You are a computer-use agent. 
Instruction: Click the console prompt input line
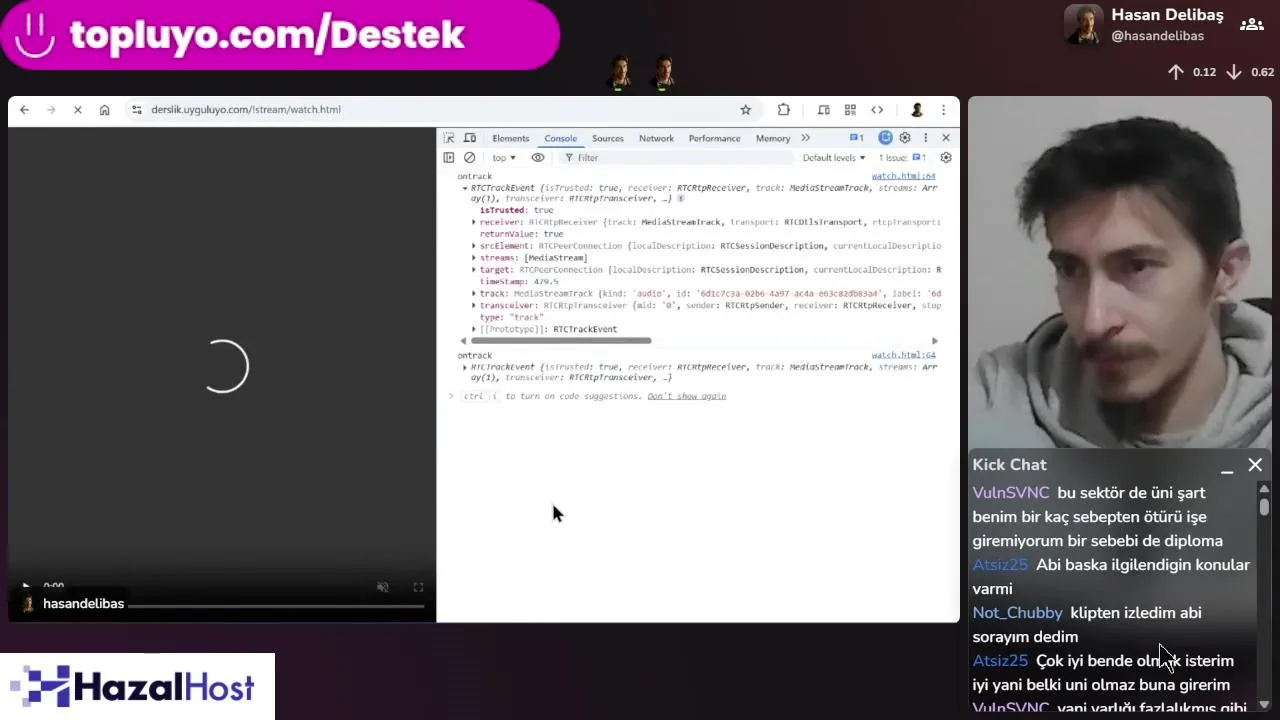pyautogui.click(x=700, y=396)
